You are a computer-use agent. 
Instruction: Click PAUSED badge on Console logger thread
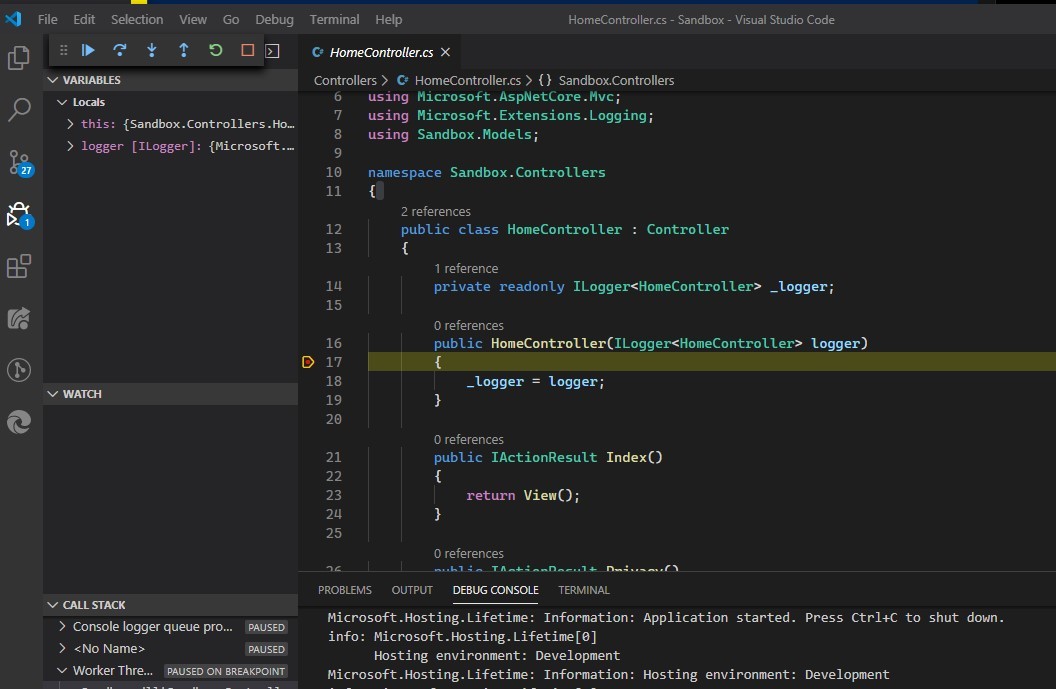tap(266, 627)
